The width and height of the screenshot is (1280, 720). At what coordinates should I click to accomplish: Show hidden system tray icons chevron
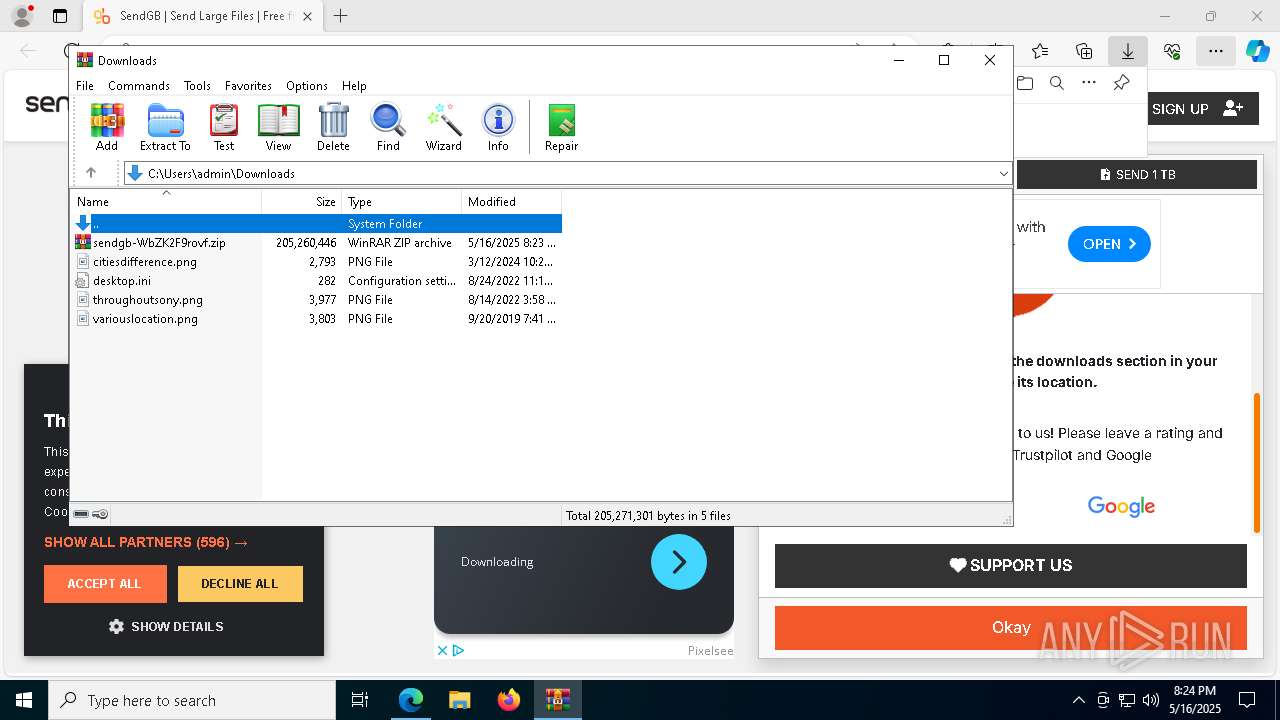[x=1078, y=700]
